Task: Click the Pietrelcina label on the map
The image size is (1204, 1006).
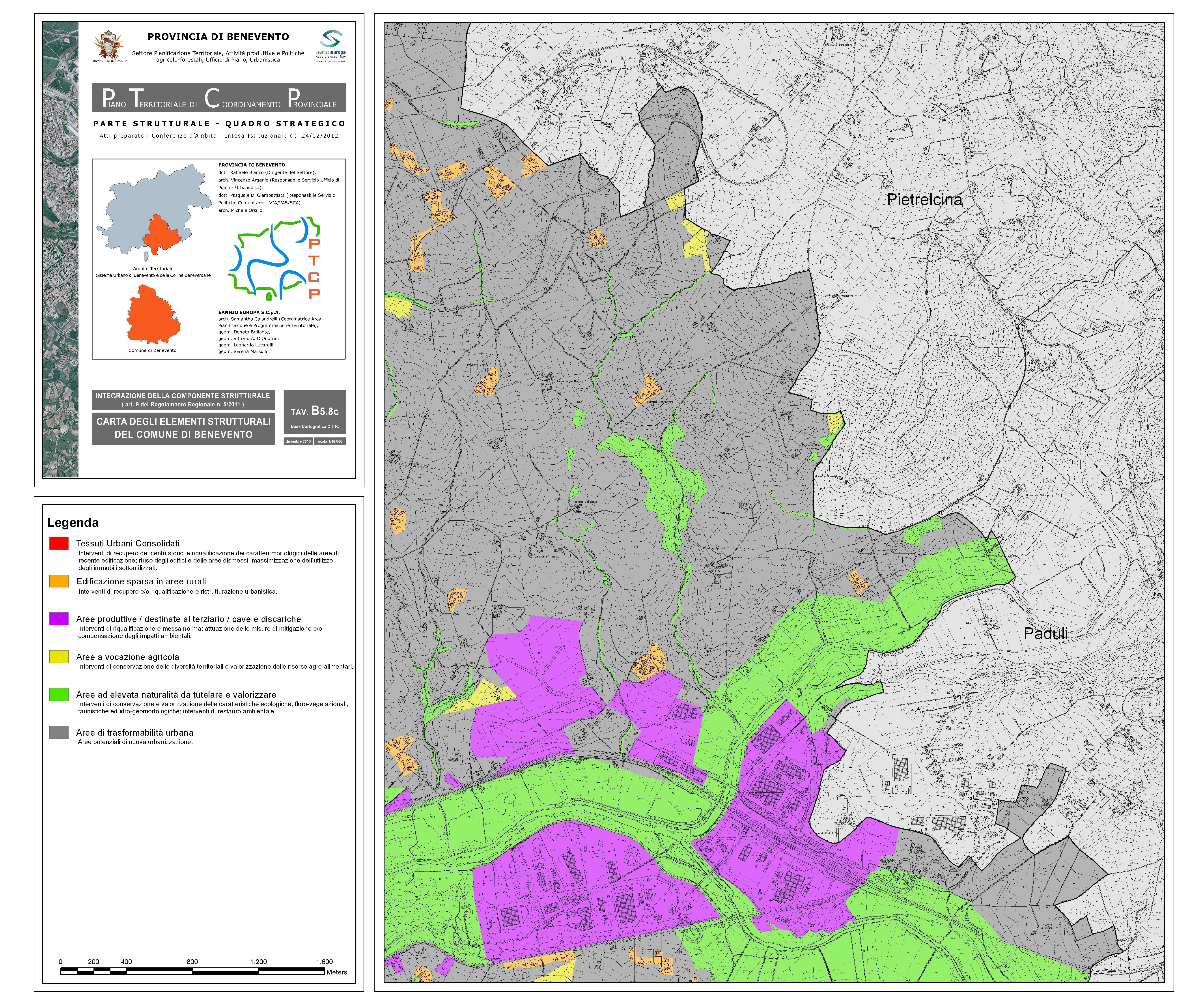Action: (x=924, y=200)
